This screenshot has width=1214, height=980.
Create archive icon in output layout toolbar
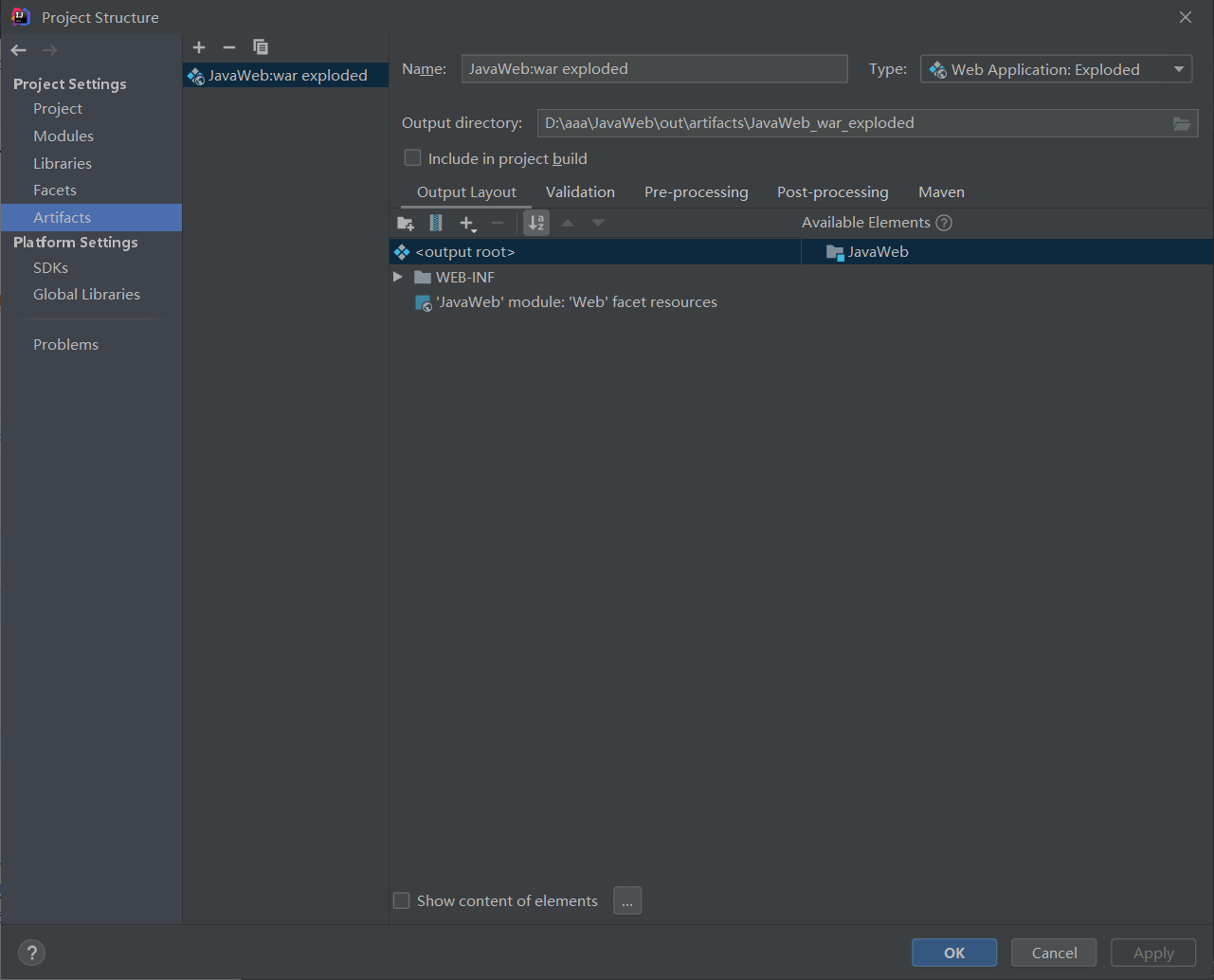[436, 223]
